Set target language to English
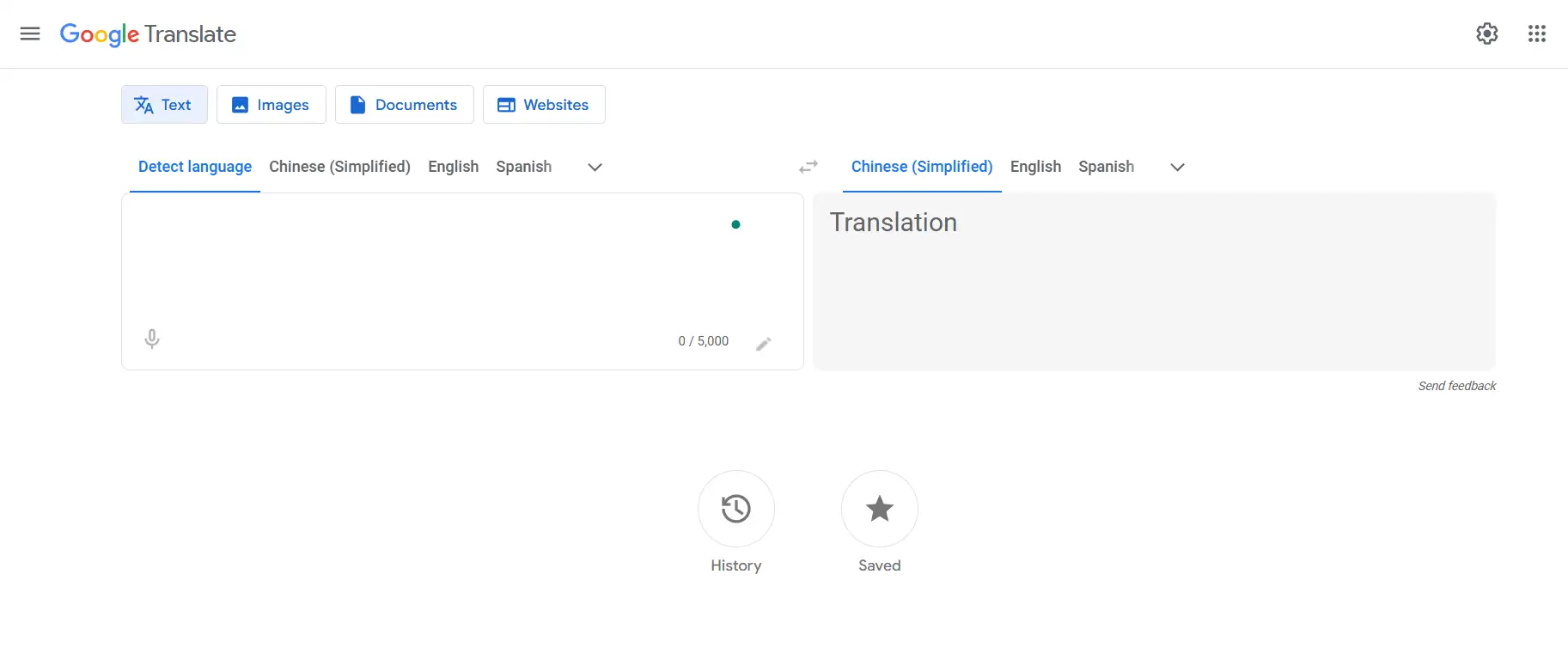1568x666 pixels. pyautogui.click(x=1035, y=167)
